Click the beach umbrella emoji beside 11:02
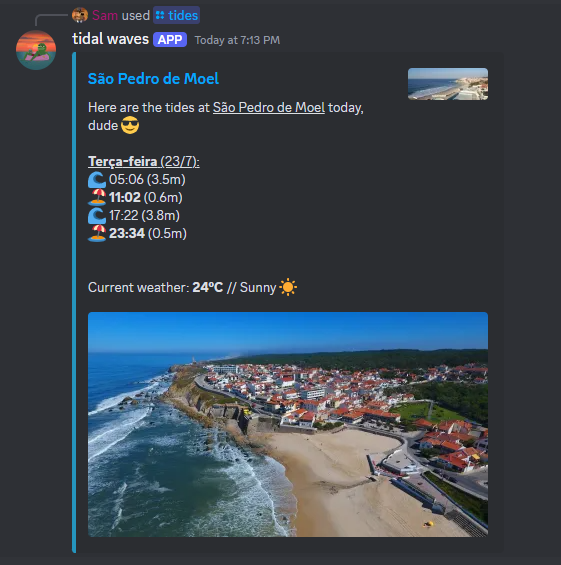Screen dimensions: 561x565 coord(97,197)
